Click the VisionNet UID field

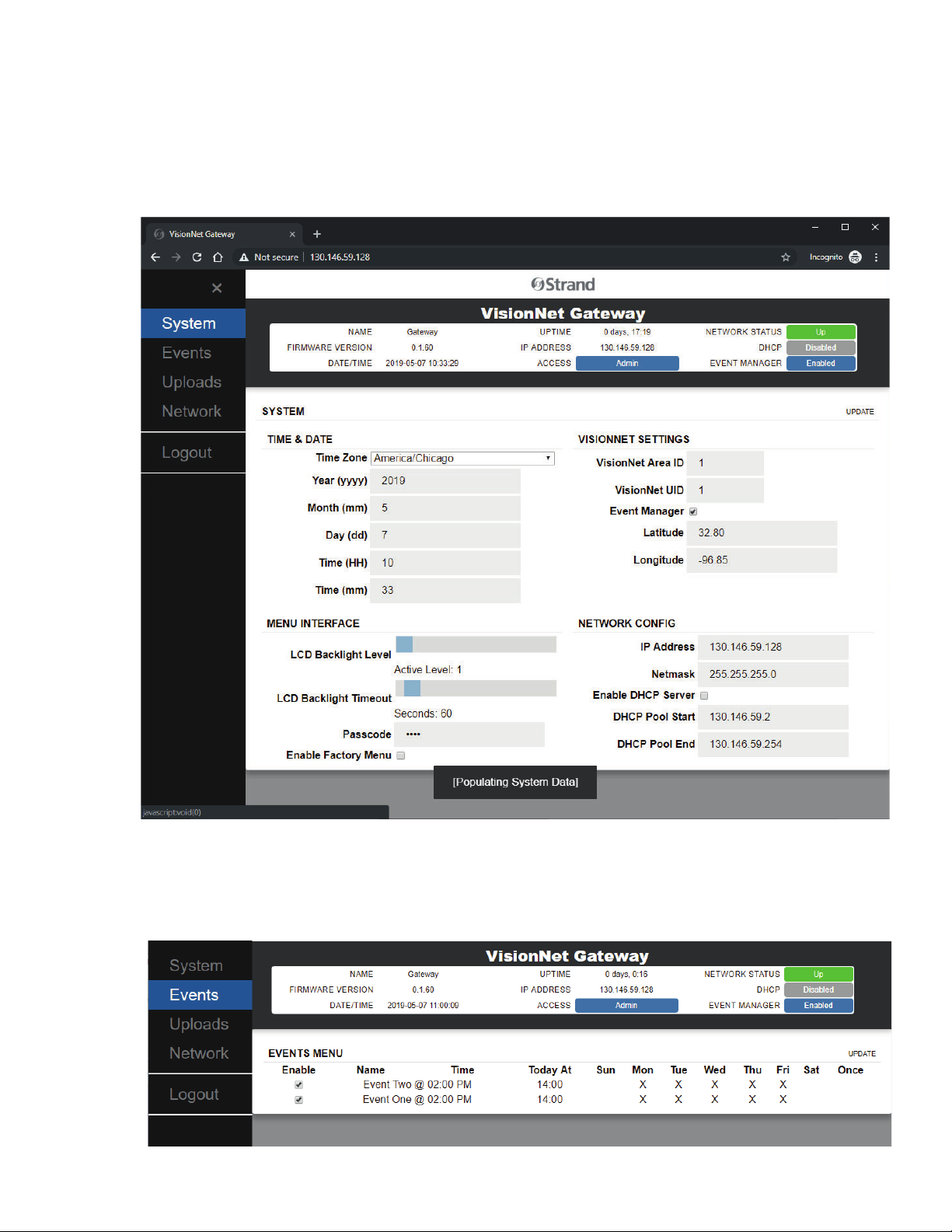725,490
